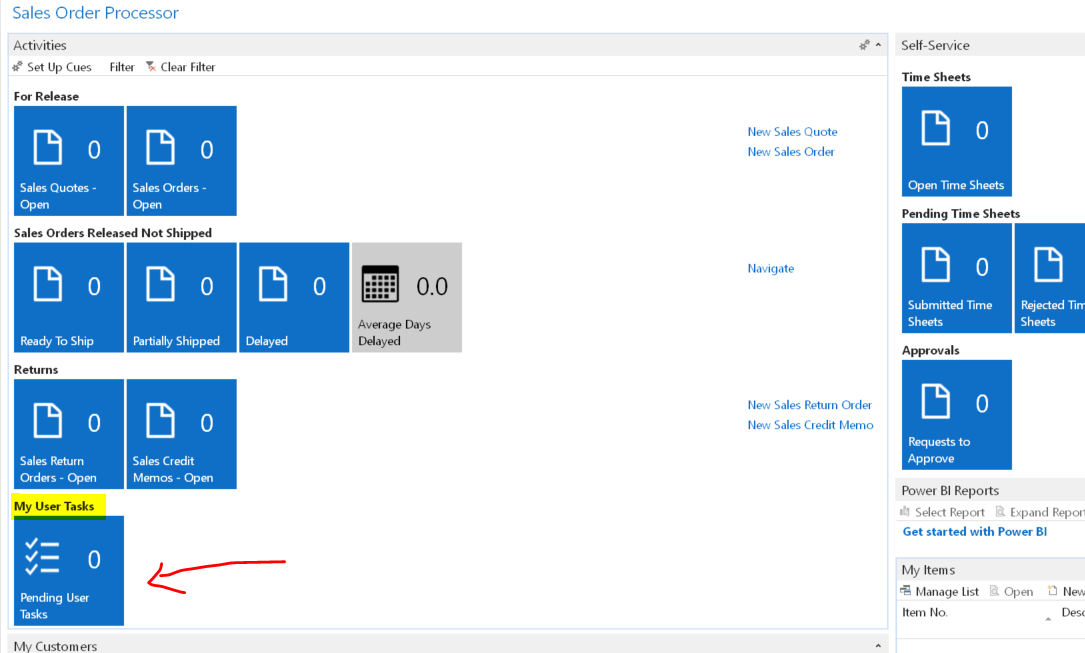Click the Pending Time Sheets heading
The image size is (1085, 653).
tap(961, 214)
